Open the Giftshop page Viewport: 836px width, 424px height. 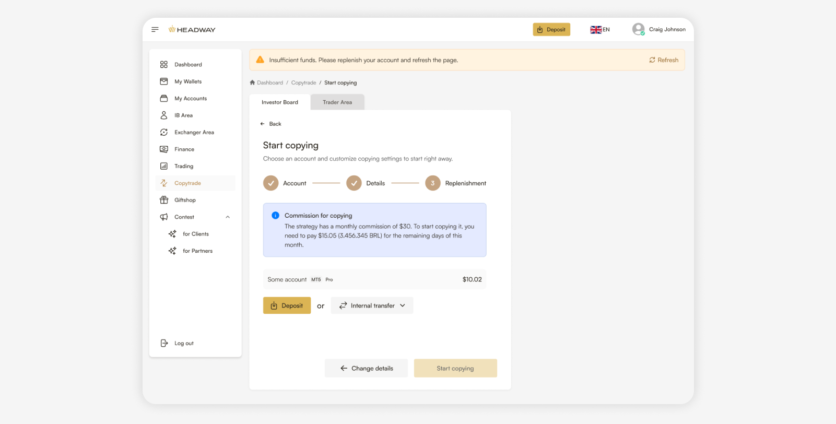(x=185, y=200)
